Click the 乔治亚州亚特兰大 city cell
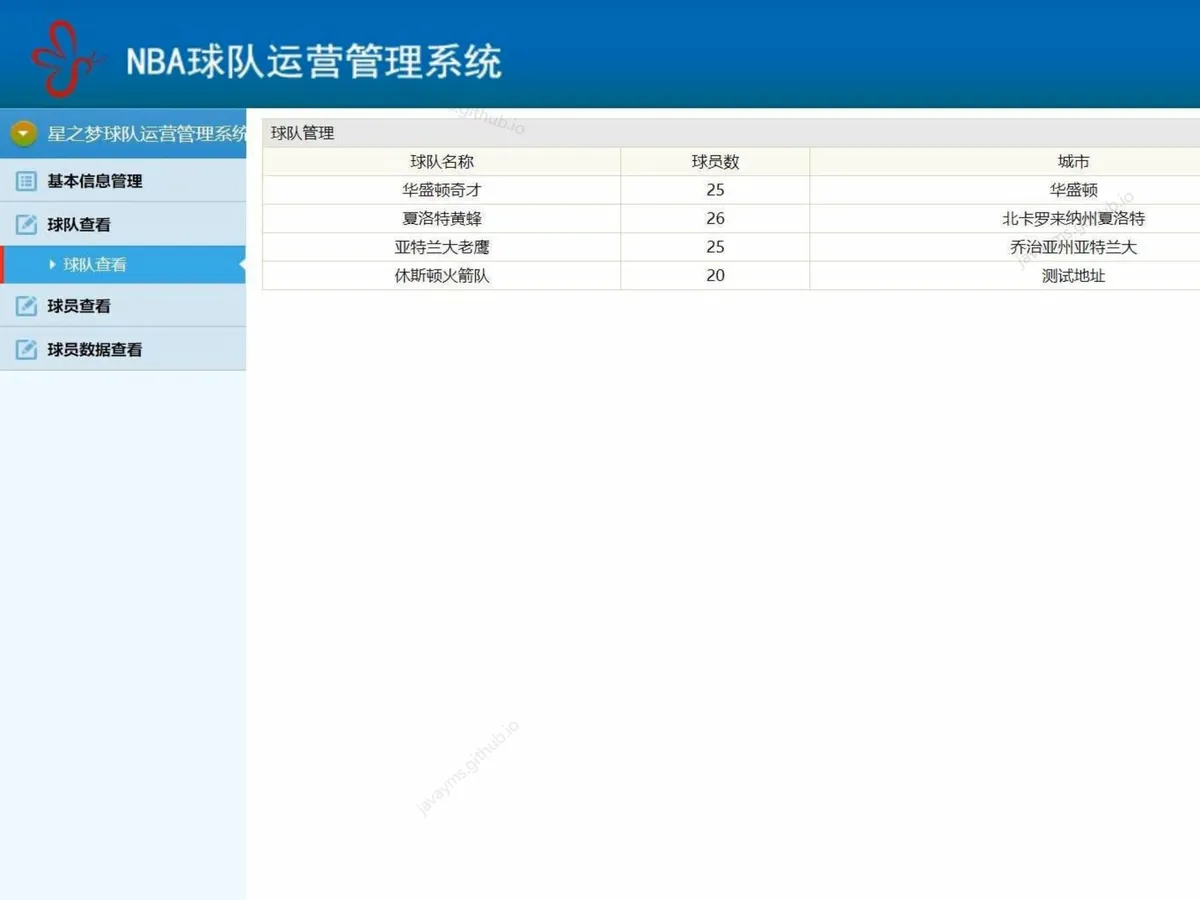This screenshot has height=900, width=1200. [1005, 247]
